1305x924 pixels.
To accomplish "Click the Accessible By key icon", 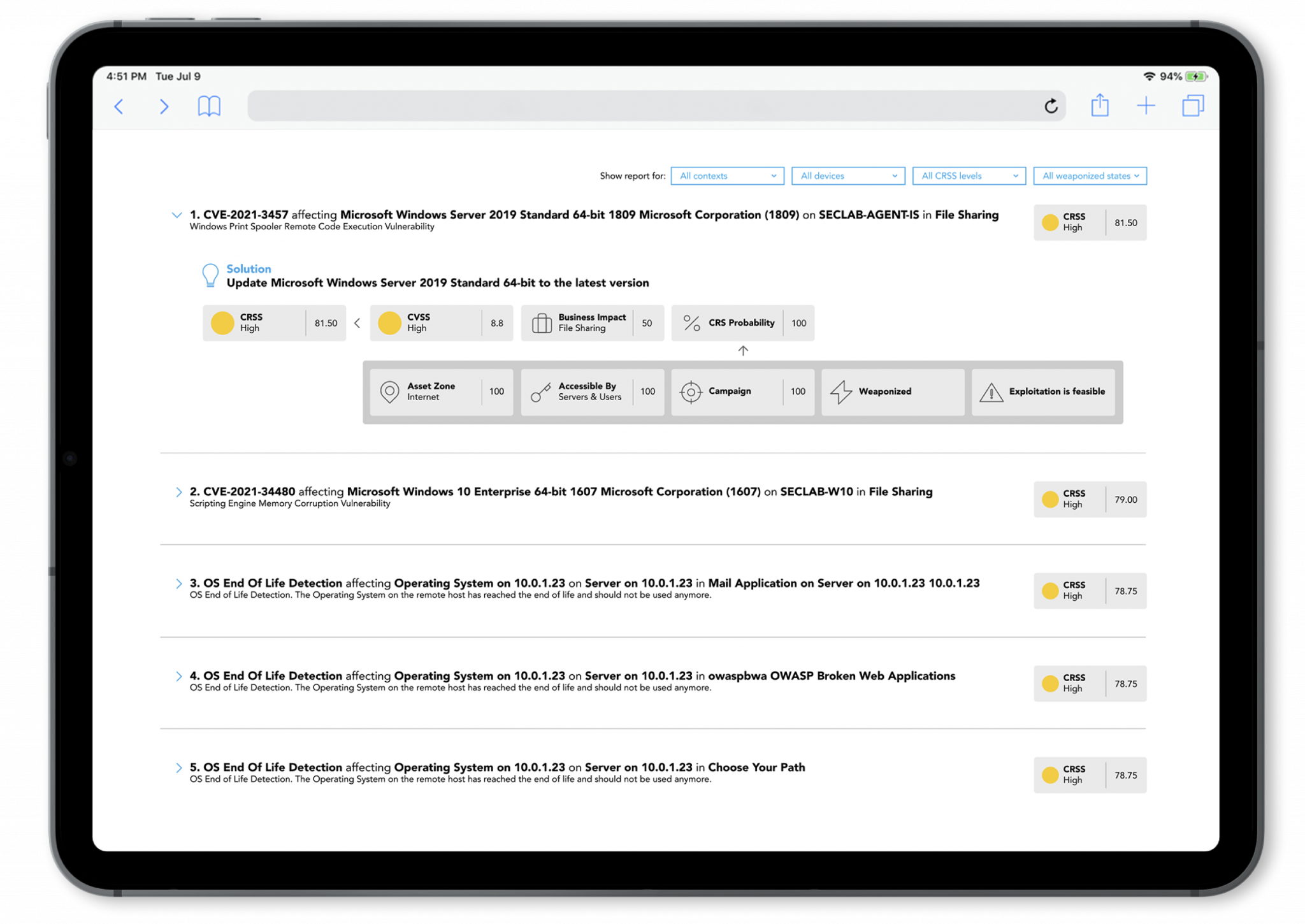I will tap(540, 392).
